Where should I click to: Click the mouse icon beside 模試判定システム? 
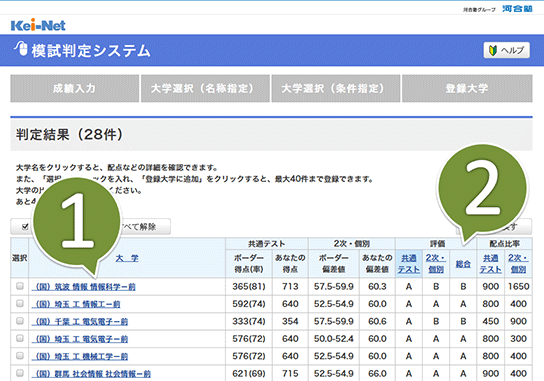[x=21, y=49]
